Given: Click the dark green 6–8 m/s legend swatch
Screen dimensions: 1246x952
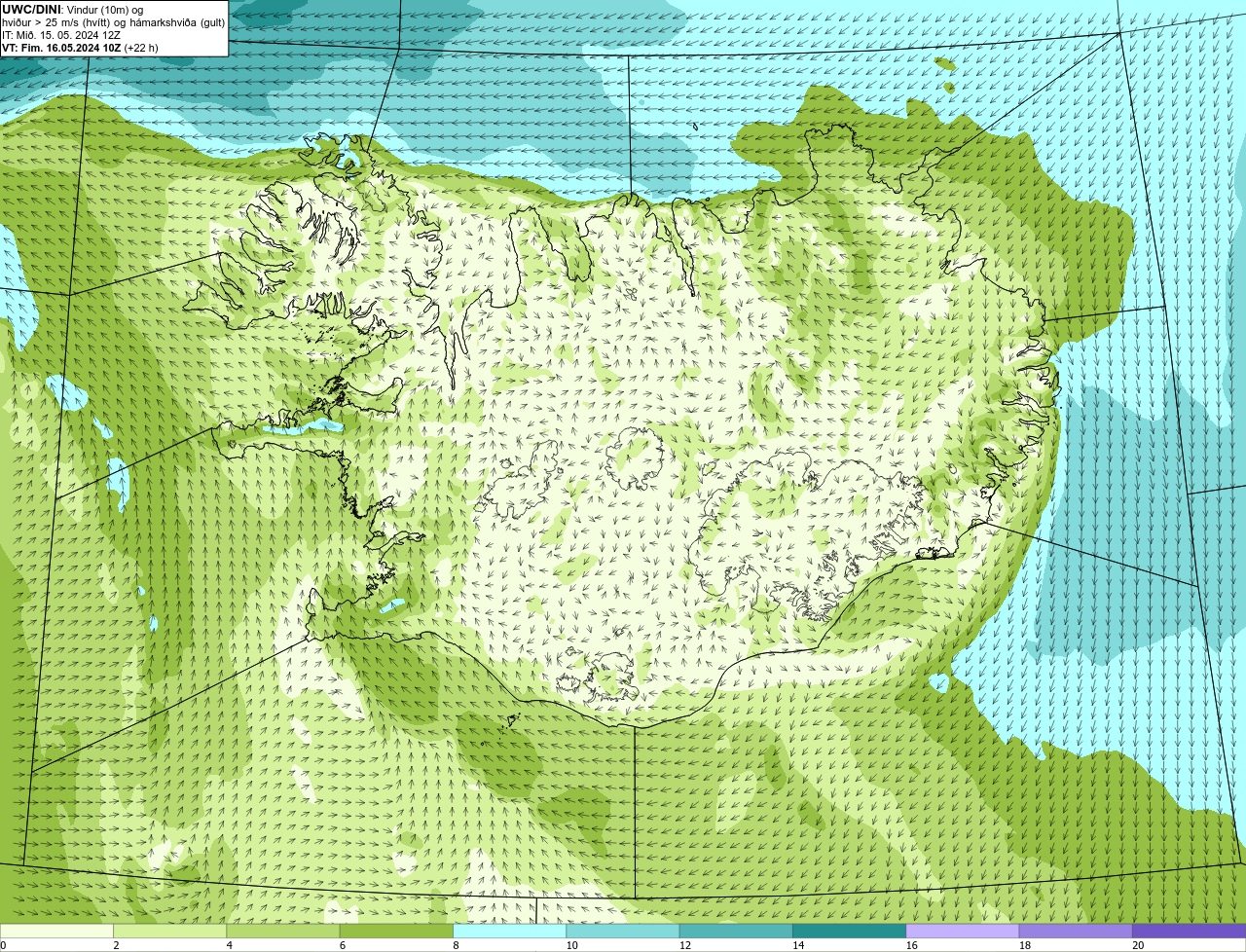Looking at the screenshot, I should [x=396, y=931].
